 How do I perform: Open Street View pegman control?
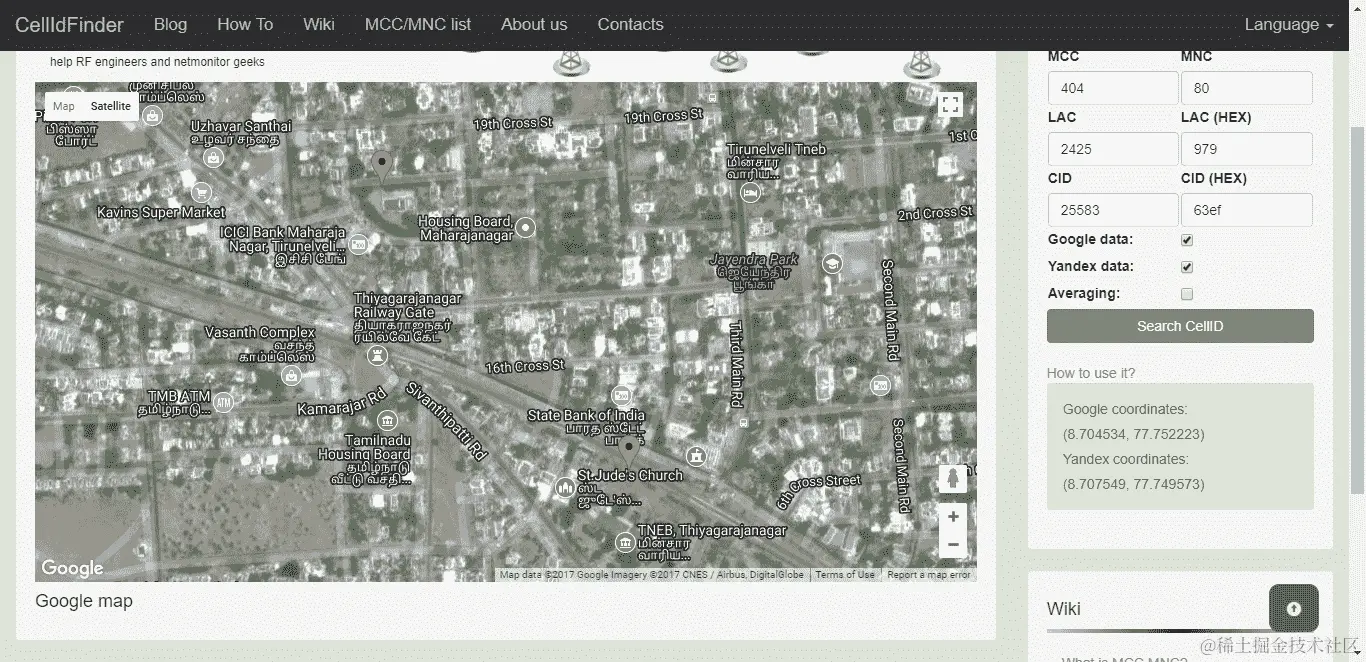click(953, 479)
